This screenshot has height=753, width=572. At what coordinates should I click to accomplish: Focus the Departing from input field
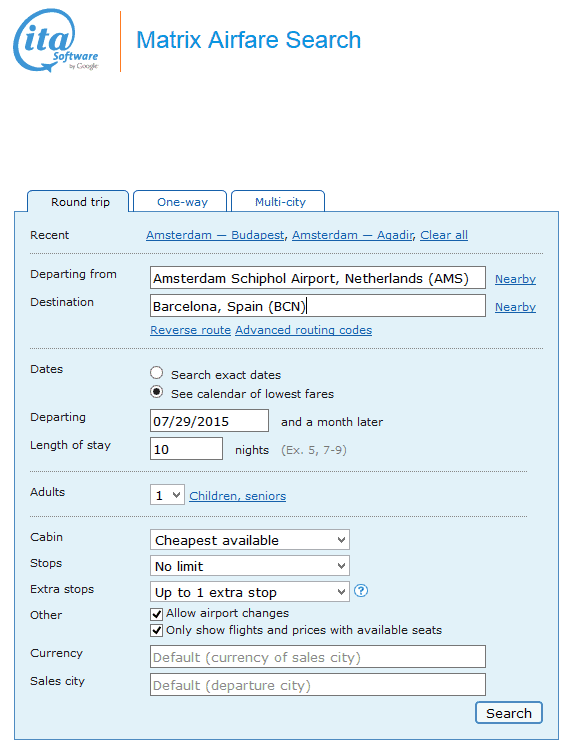[x=318, y=278]
